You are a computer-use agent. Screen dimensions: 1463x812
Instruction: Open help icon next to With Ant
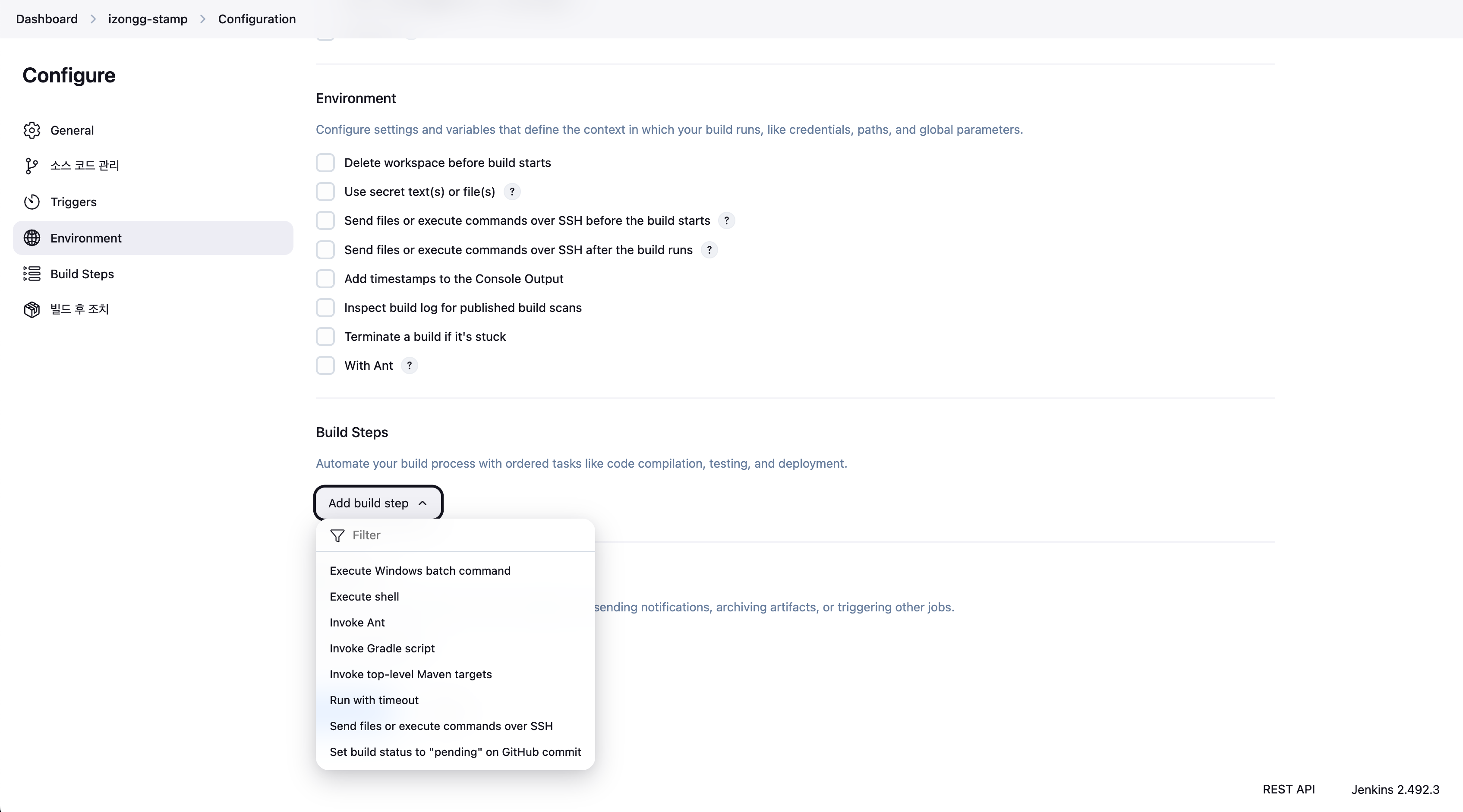click(x=409, y=366)
